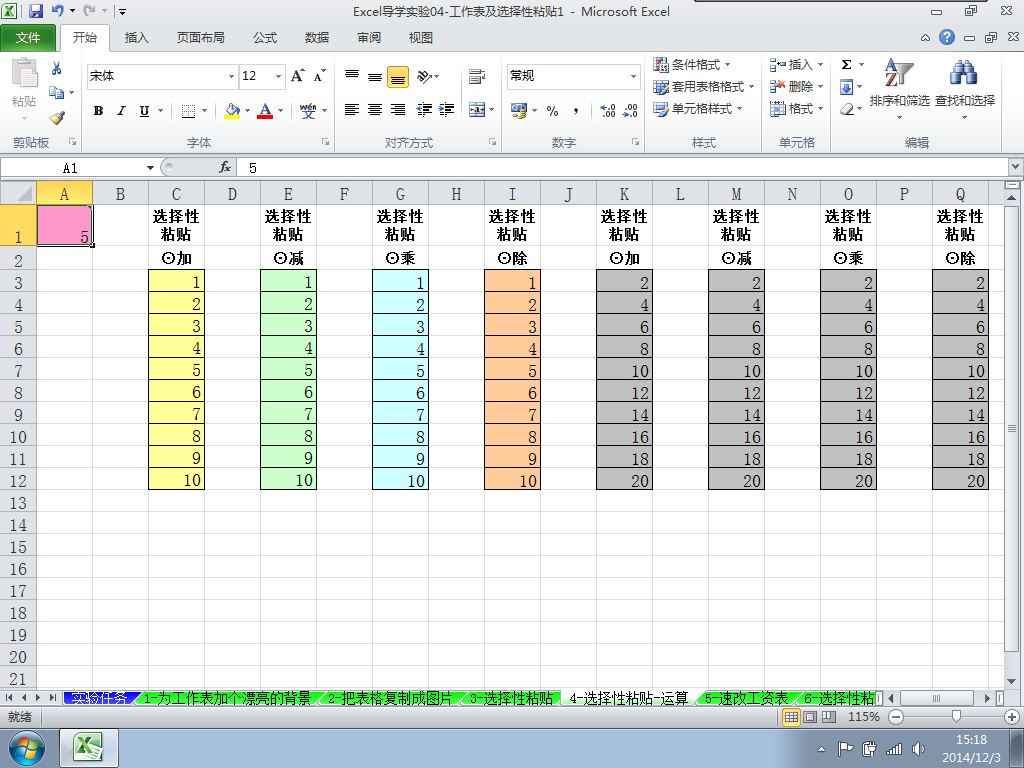The height and width of the screenshot is (768, 1024).
Task: Click the Copy icon in clipboard group
Action: tap(57, 93)
